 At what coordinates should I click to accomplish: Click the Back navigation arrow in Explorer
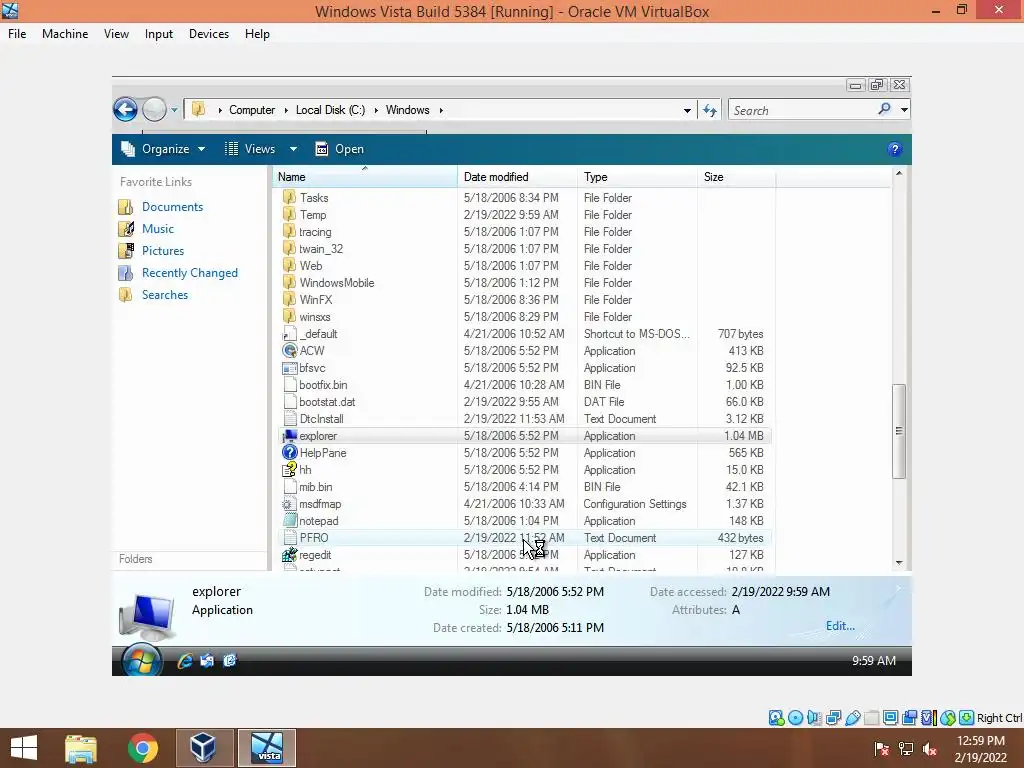click(125, 109)
